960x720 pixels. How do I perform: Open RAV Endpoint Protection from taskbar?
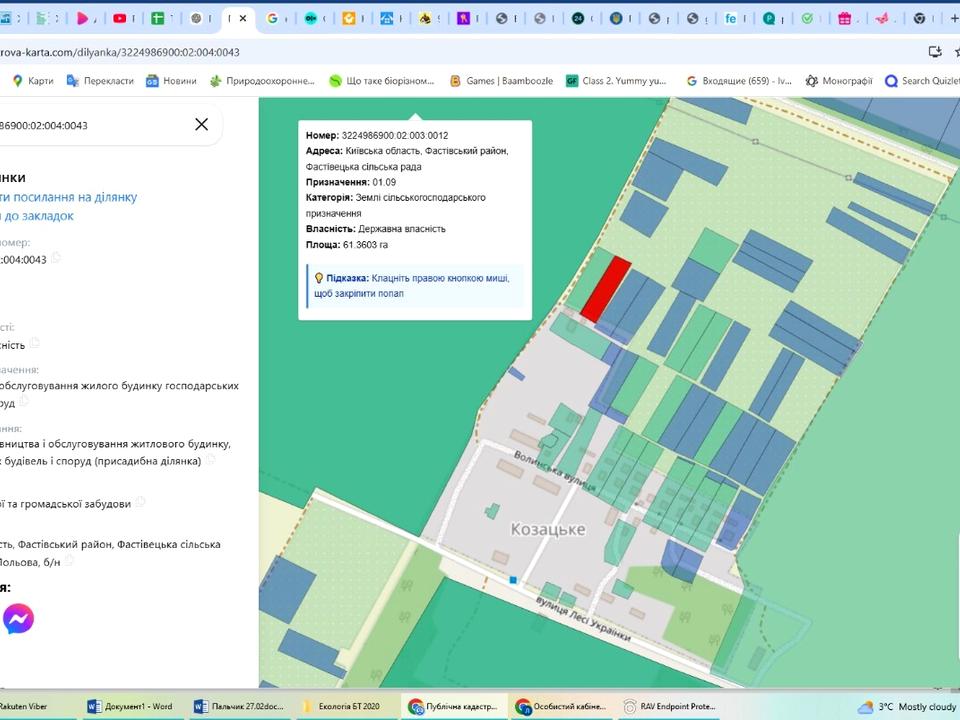click(x=668, y=706)
